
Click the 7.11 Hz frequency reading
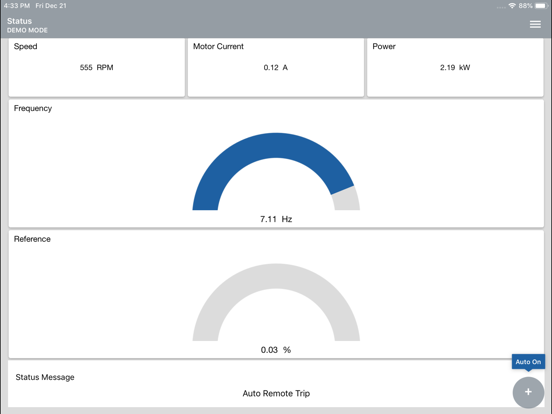tap(276, 219)
